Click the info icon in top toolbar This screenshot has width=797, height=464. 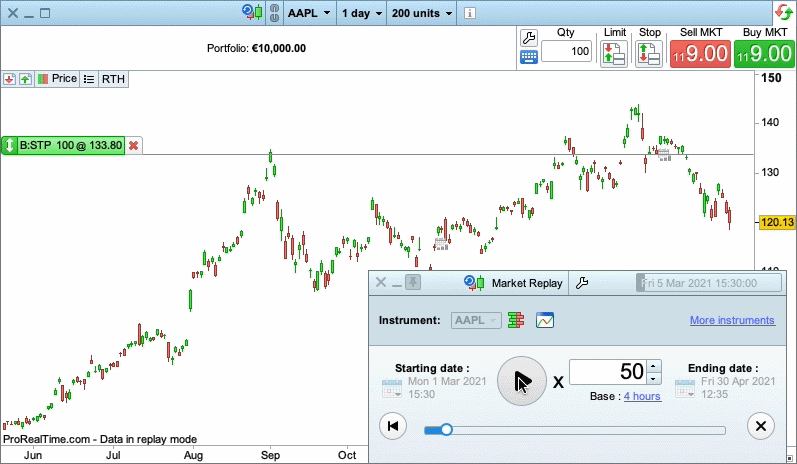click(470, 13)
